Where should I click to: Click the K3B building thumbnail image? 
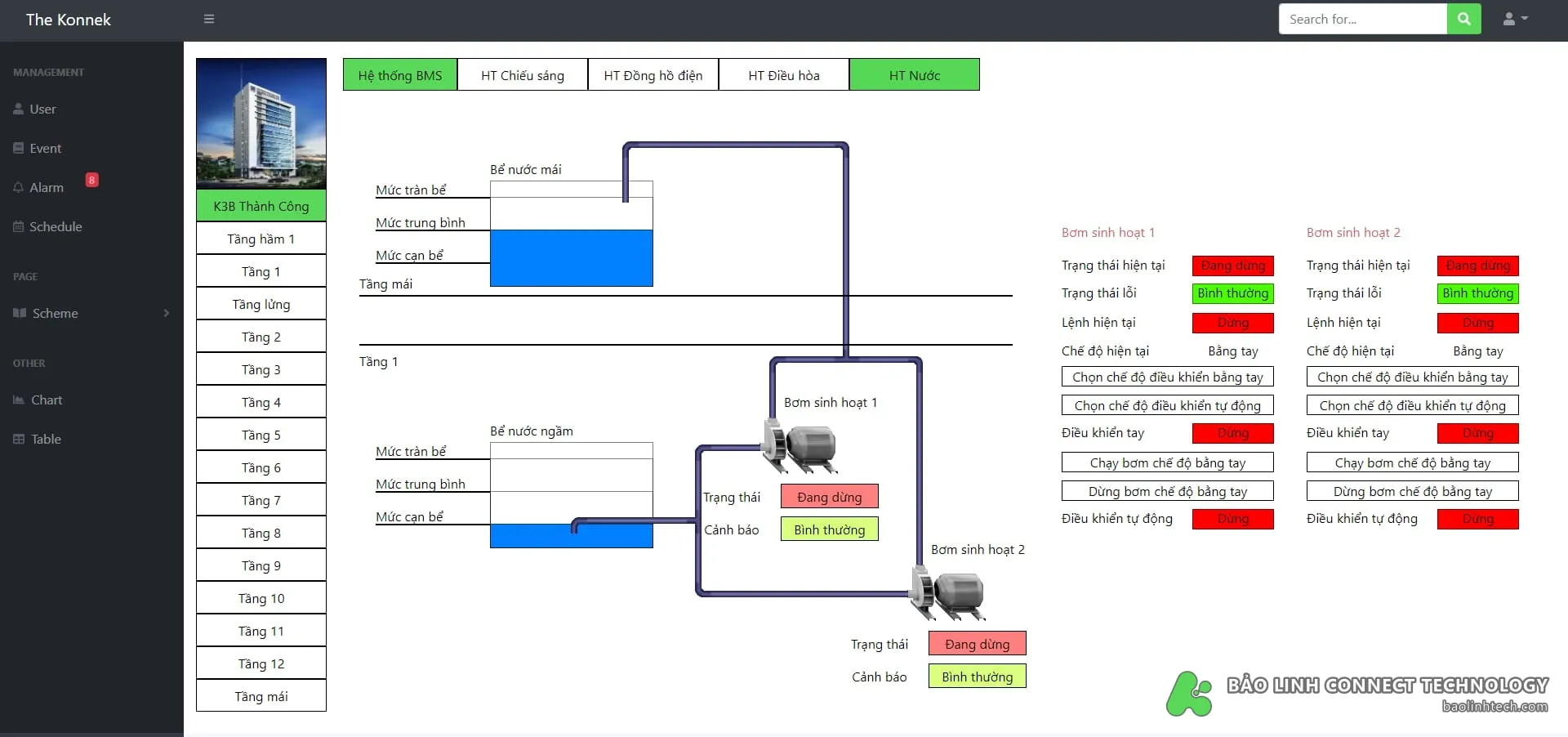[x=261, y=123]
